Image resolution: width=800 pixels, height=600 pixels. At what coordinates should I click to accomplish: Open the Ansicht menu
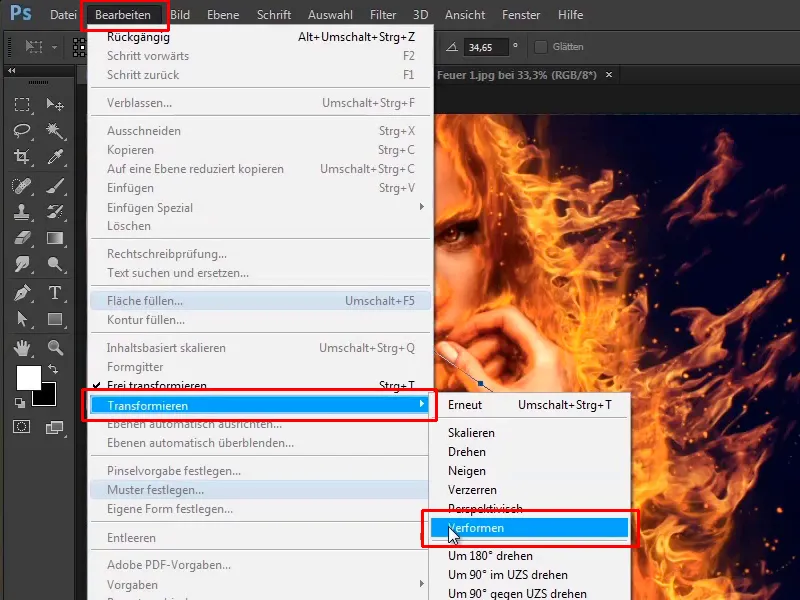tap(465, 15)
